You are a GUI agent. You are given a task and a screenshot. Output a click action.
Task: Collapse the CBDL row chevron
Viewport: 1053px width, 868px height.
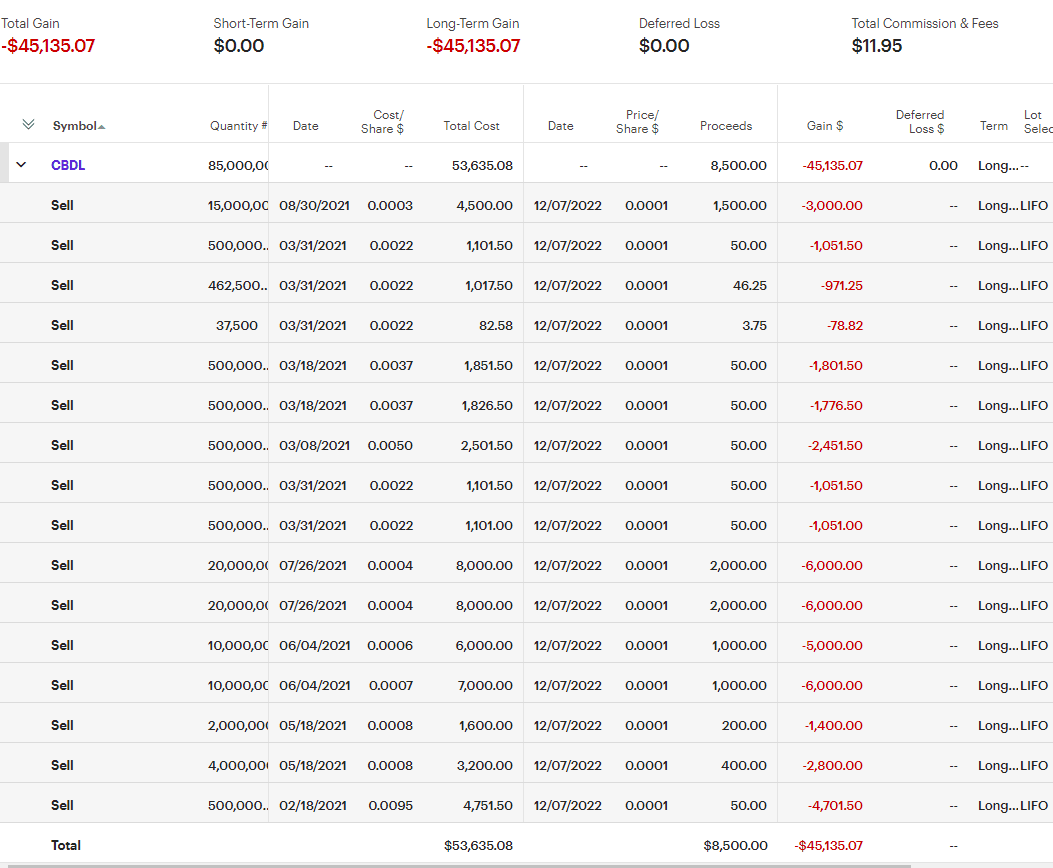pyautogui.click(x=21, y=165)
